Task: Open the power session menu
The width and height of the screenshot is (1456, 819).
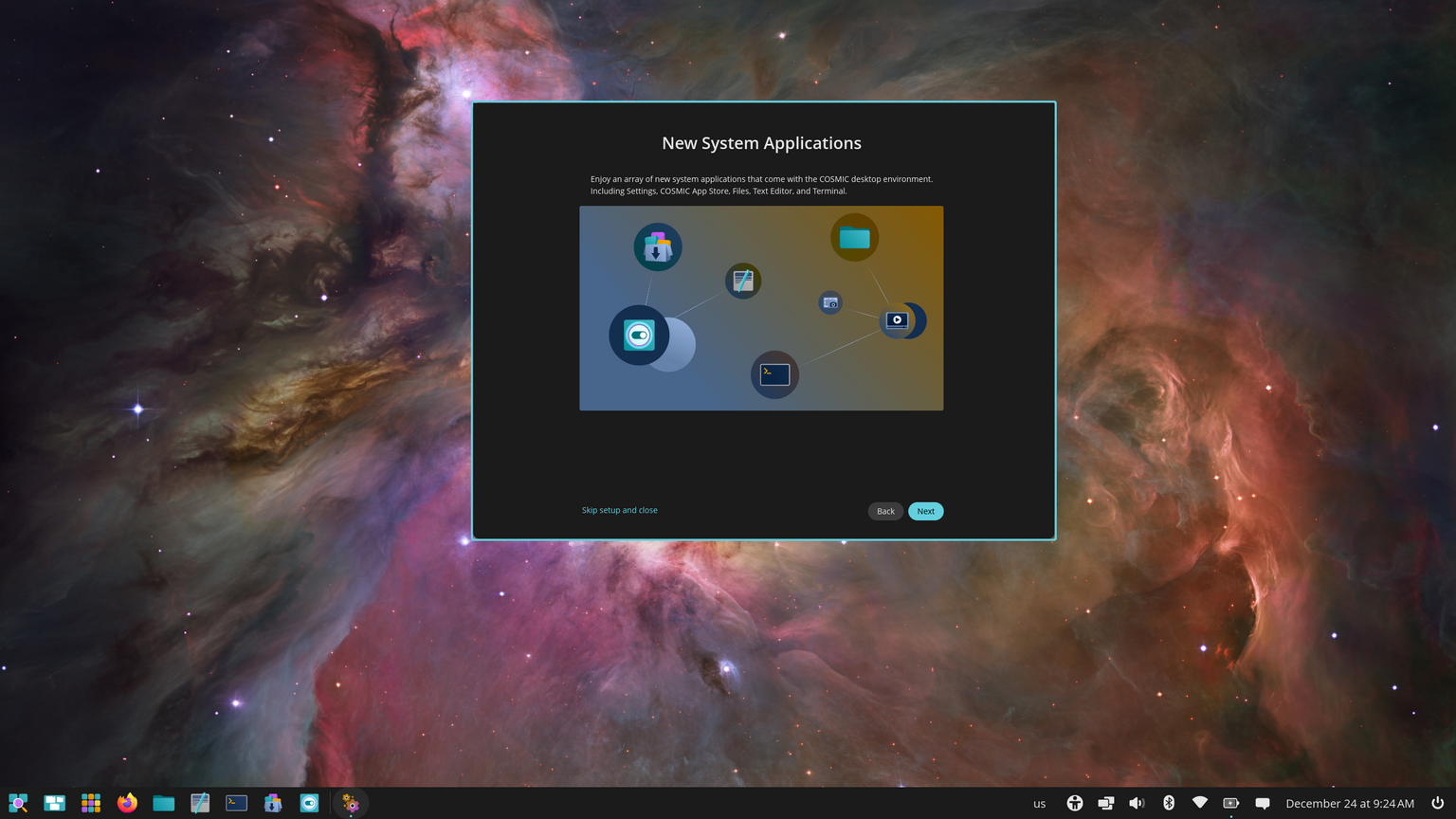Action: [x=1439, y=803]
